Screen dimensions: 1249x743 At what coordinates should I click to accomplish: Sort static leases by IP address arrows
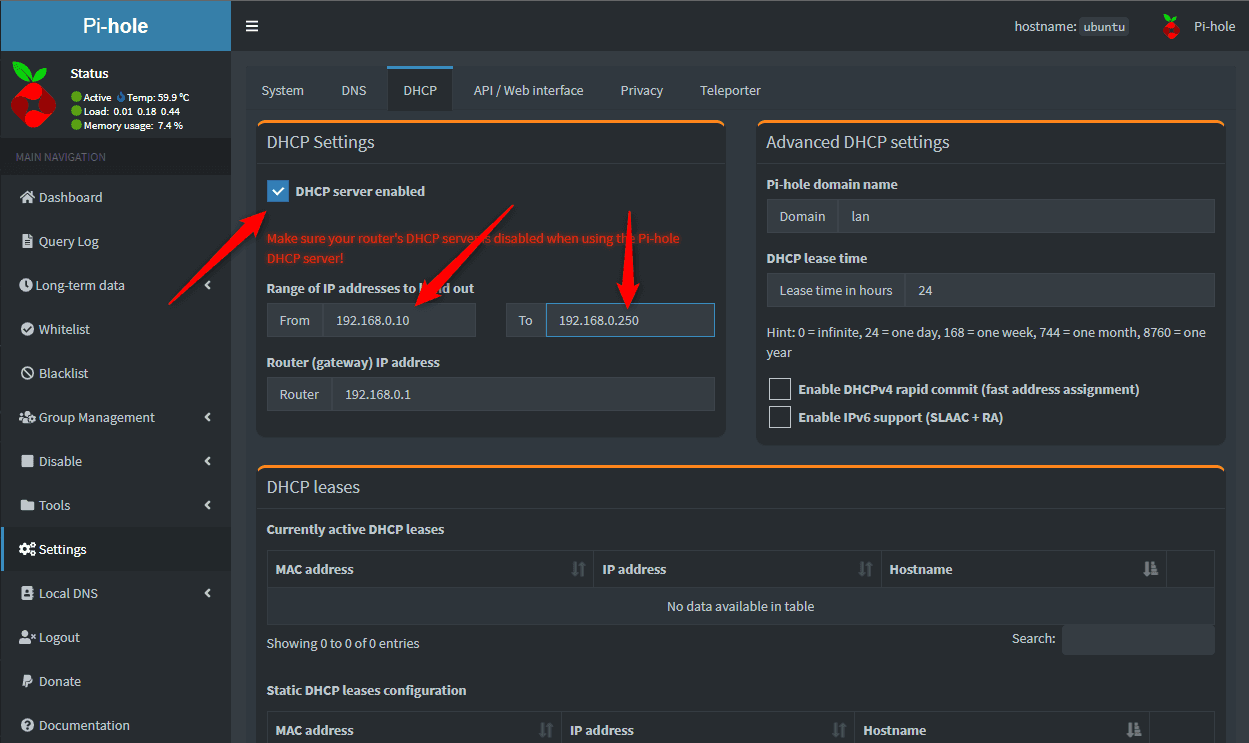839,730
